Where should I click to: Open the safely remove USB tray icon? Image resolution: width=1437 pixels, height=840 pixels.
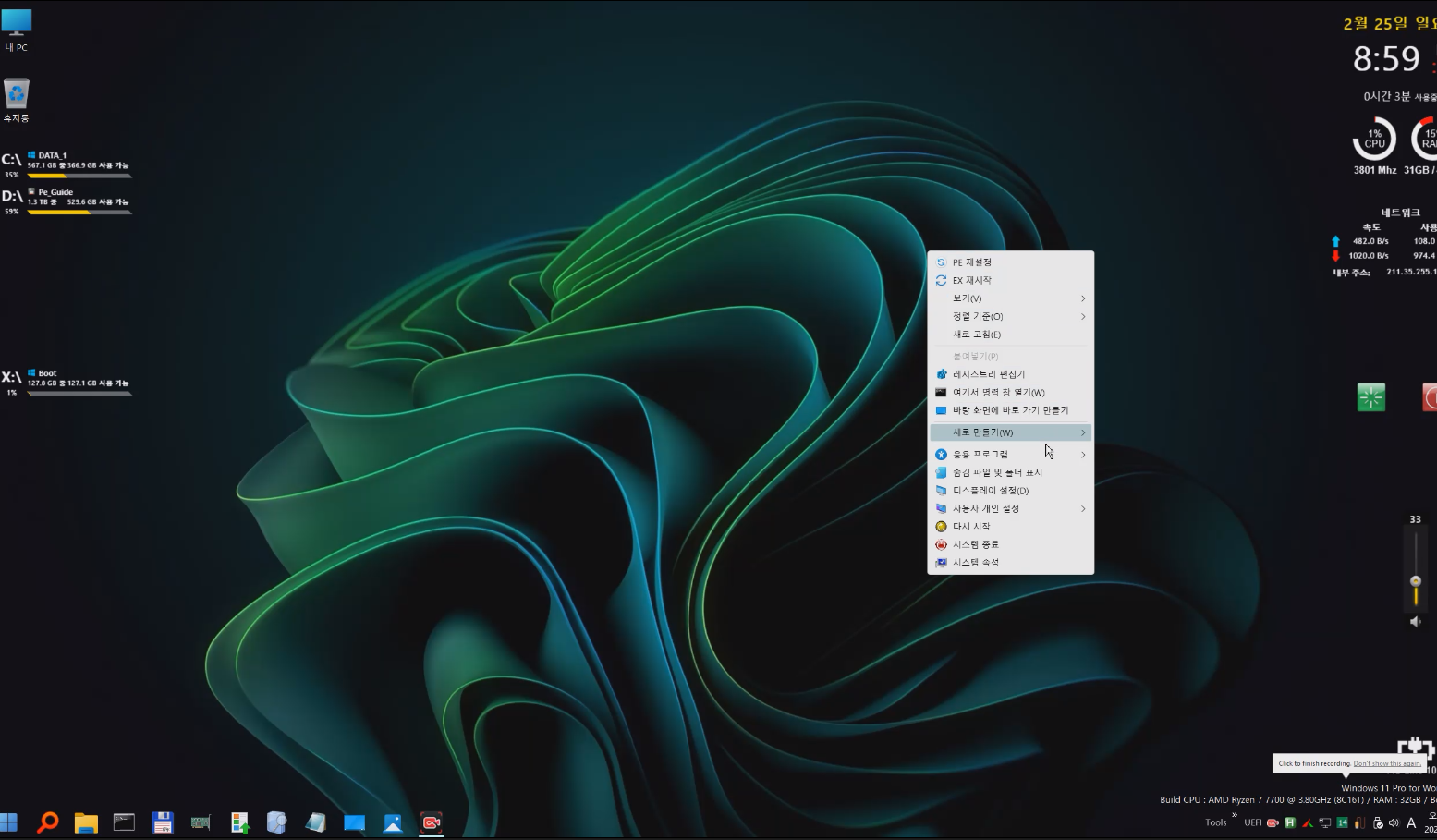[1377, 822]
